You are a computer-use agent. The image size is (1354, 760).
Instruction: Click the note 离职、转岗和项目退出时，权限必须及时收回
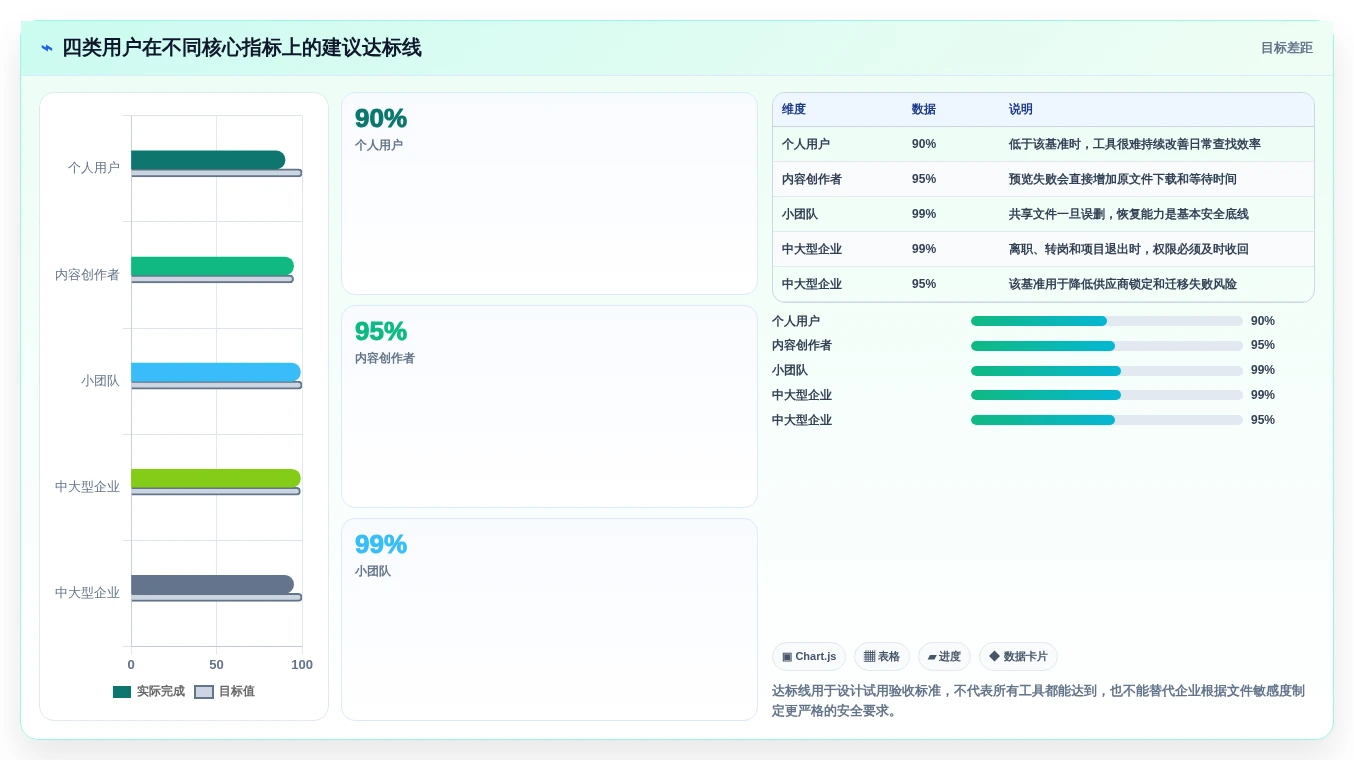pyautogui.click(x=1129, y=249)
